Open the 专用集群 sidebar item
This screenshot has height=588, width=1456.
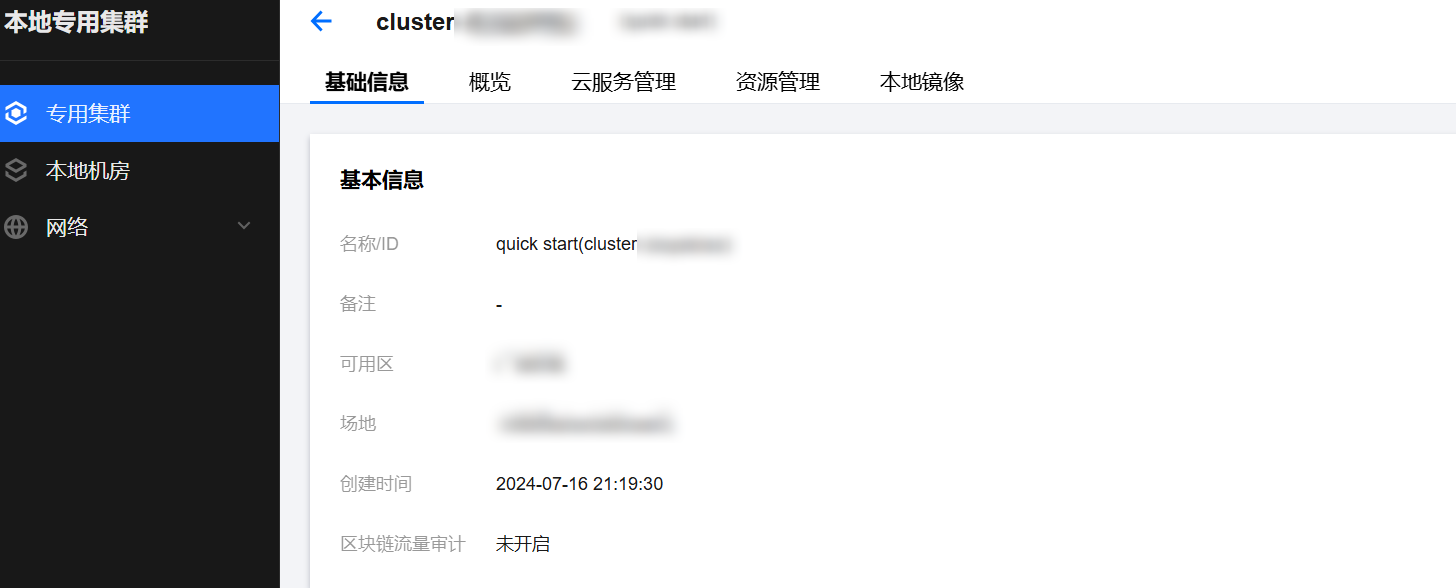pos(140,114)
